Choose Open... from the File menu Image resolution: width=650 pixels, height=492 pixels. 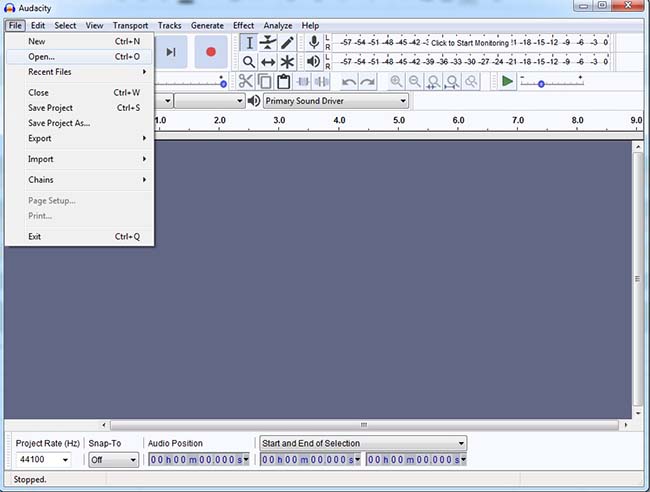point(79,56)
